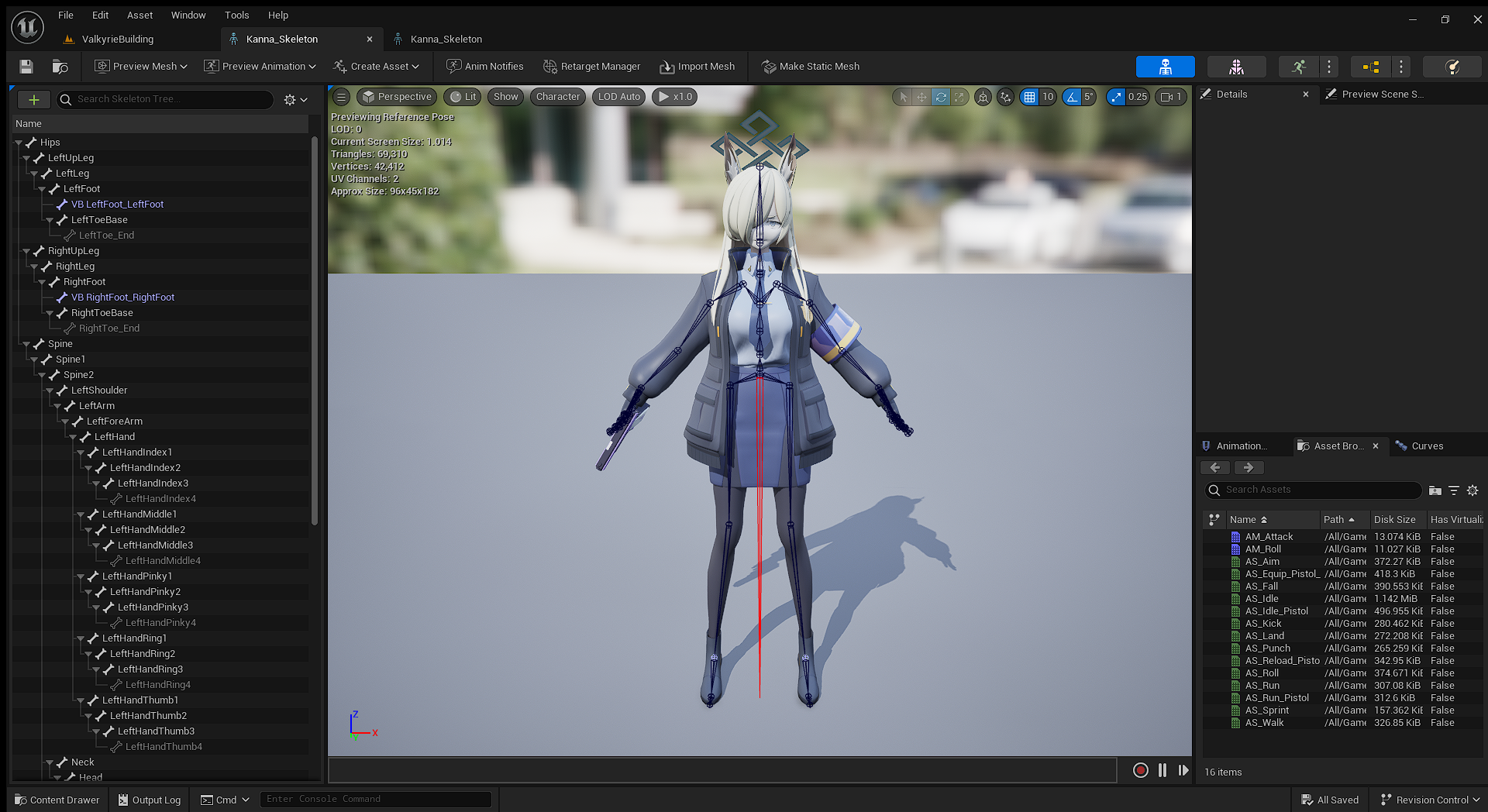Collapse the LeftUpLeg bone node

tap(26, 158)
